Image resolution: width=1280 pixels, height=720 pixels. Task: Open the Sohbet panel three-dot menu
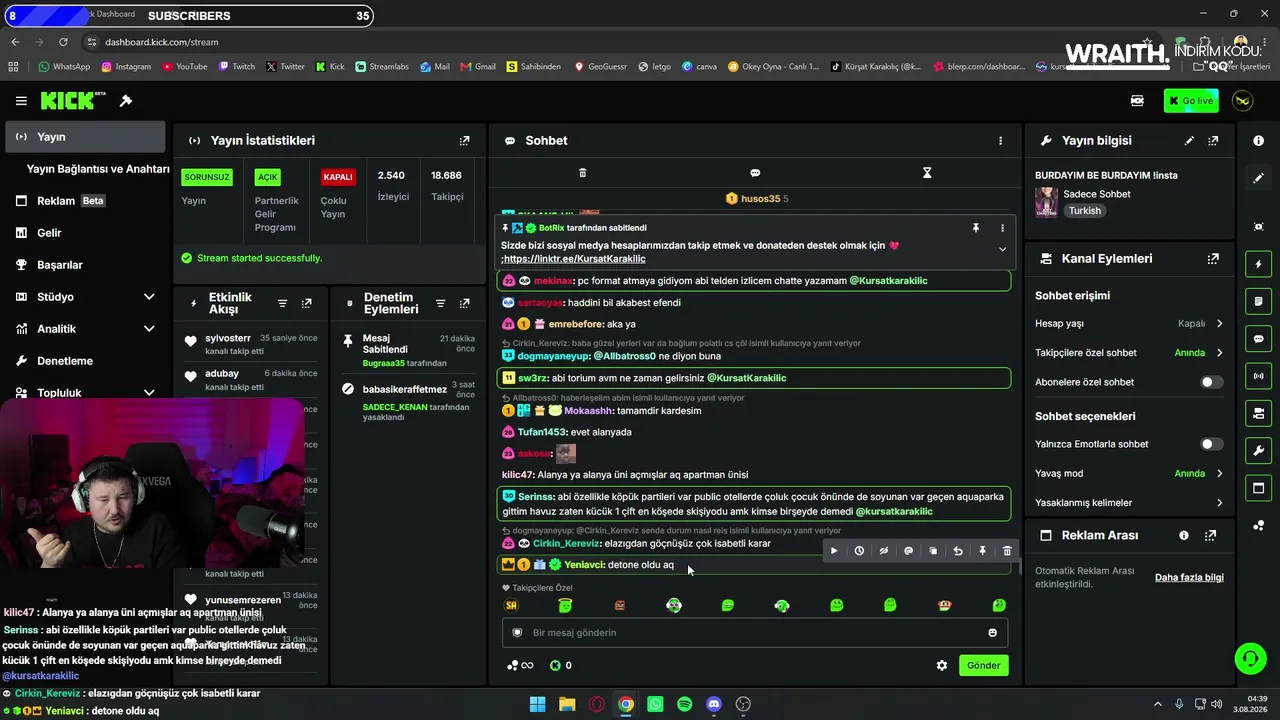[x=1000, y=141]
